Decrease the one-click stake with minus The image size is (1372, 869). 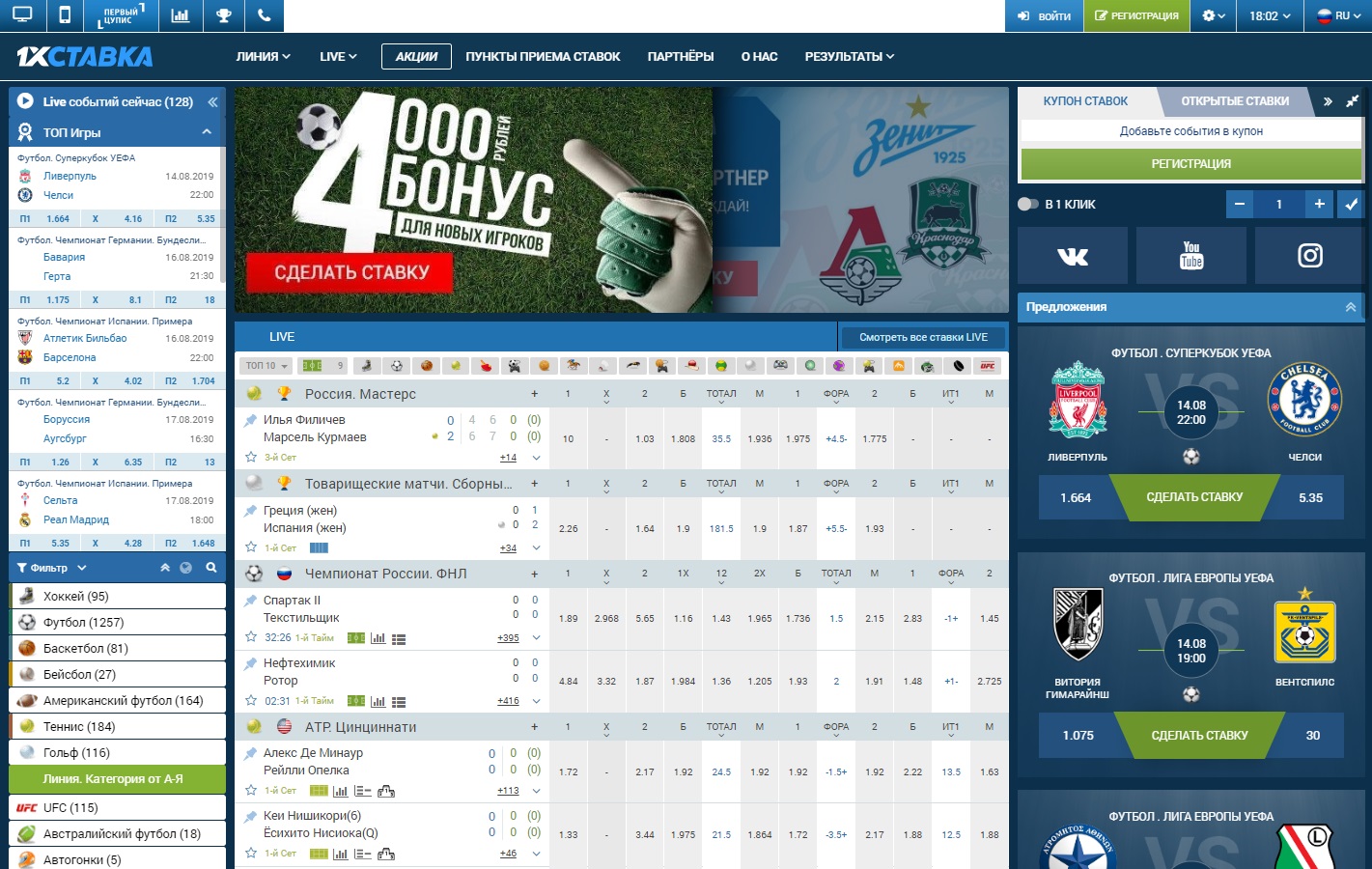click(x=1240, y=204)
